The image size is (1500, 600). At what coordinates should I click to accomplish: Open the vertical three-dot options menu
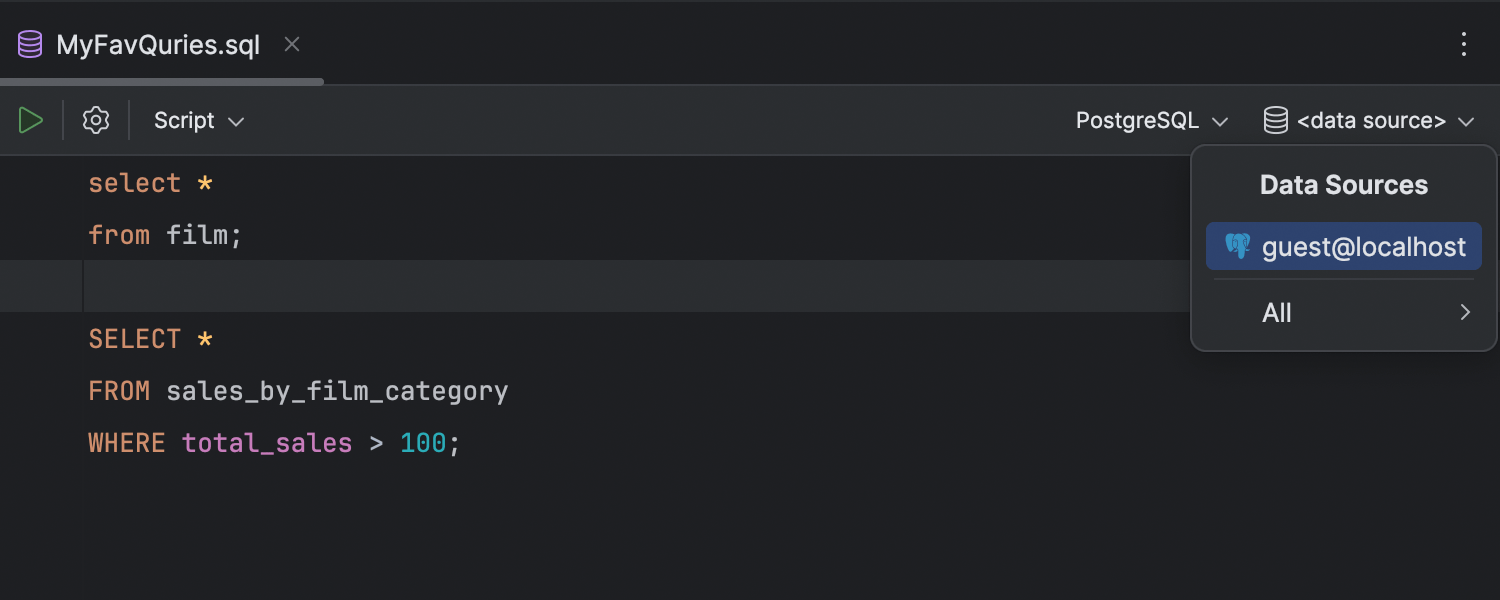(x=1464, y=44)
